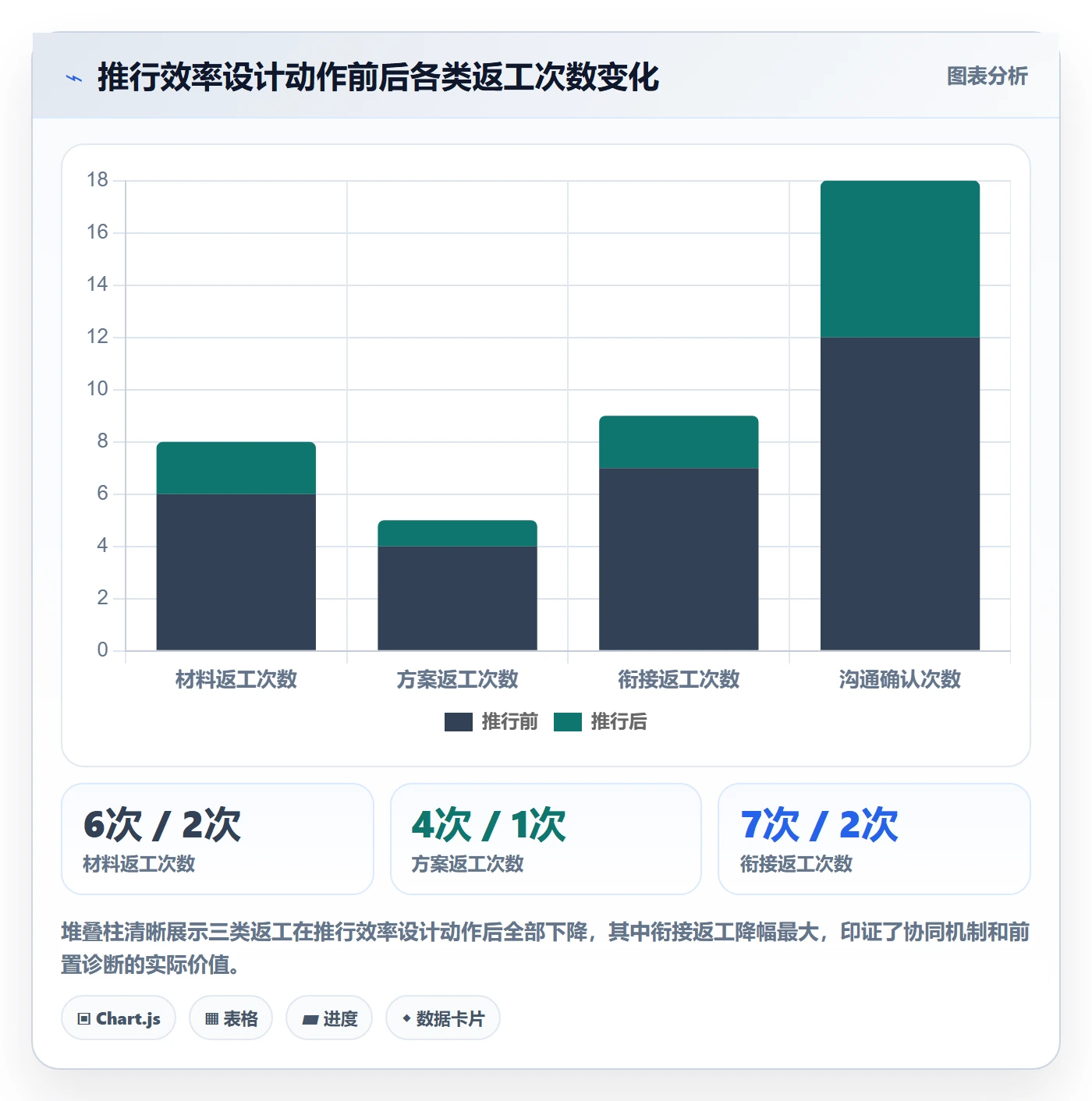Open the 6次 / 2次 材料返工次数 card
This screenshot has width=1092, height=1101.
click(218, 839)
